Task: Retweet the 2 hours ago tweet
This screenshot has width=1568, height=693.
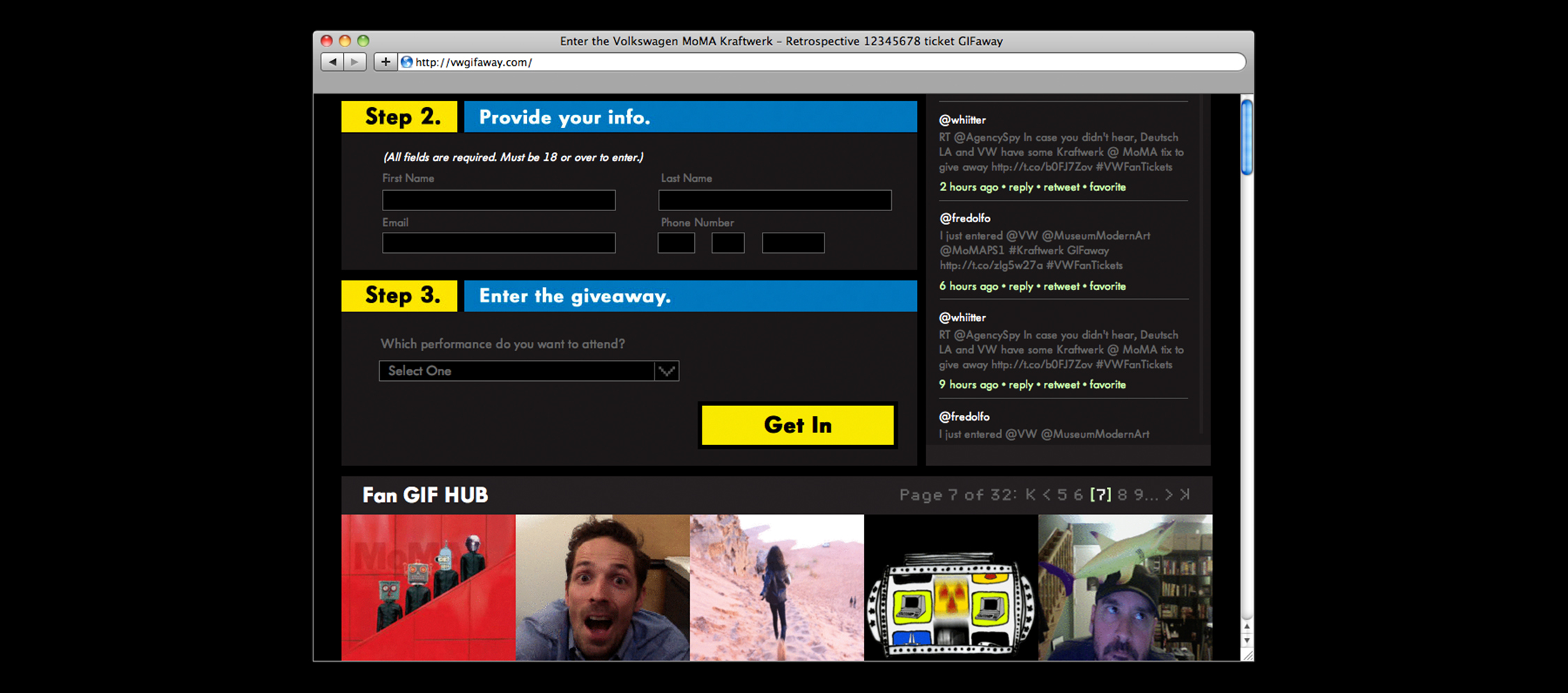Action: 1061,187
